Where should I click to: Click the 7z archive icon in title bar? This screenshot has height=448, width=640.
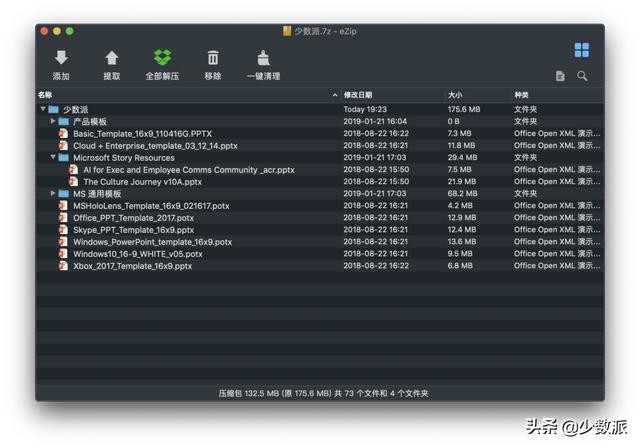click(287, 31)
